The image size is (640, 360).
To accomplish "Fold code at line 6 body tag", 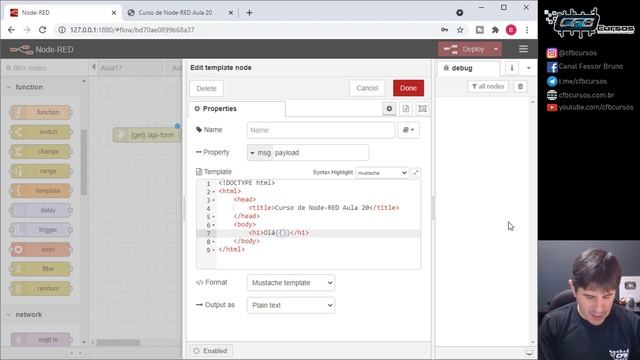I will (x=213, y=225).
